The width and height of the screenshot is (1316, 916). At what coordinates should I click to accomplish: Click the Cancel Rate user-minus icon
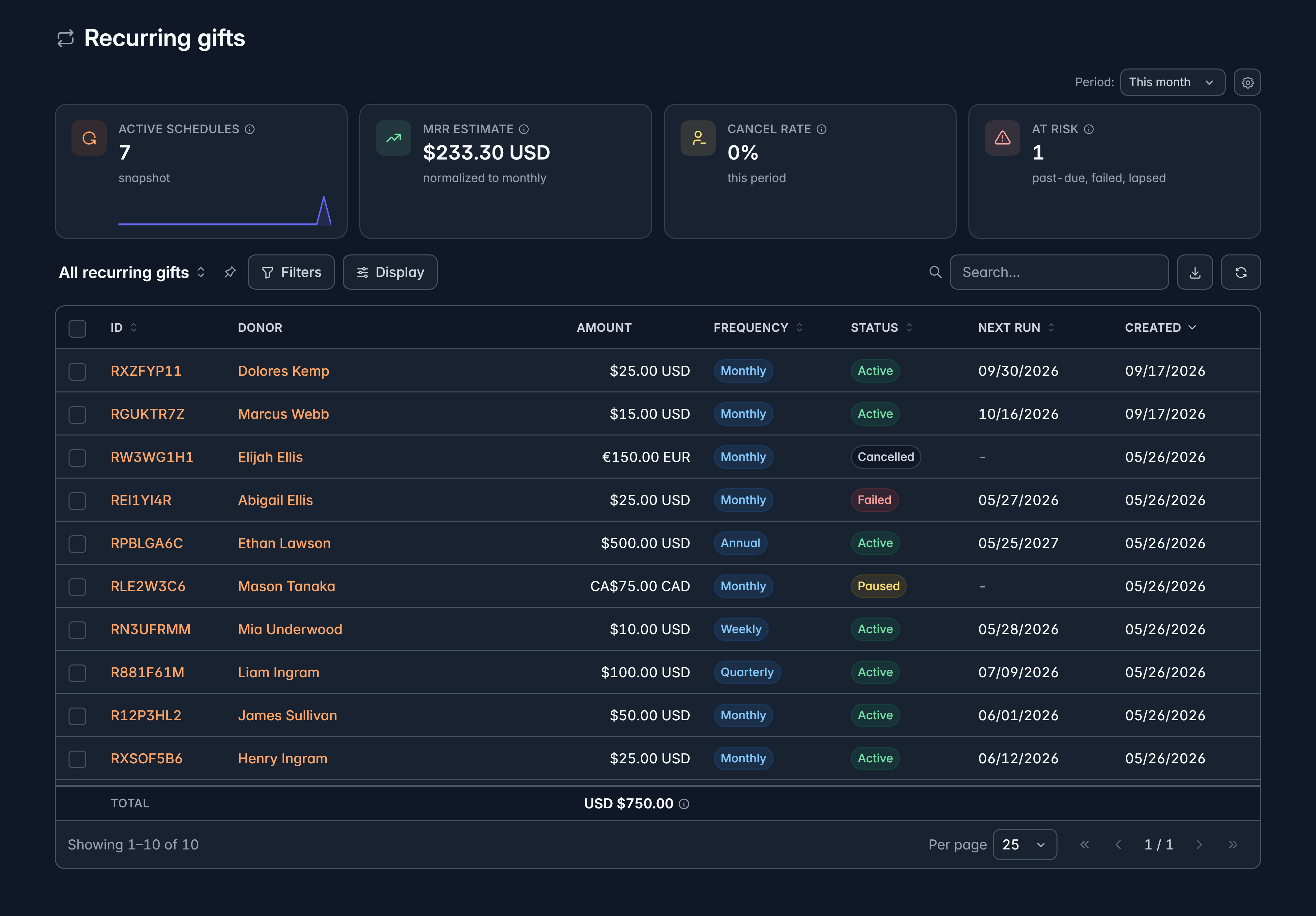(x=698, y=138)
